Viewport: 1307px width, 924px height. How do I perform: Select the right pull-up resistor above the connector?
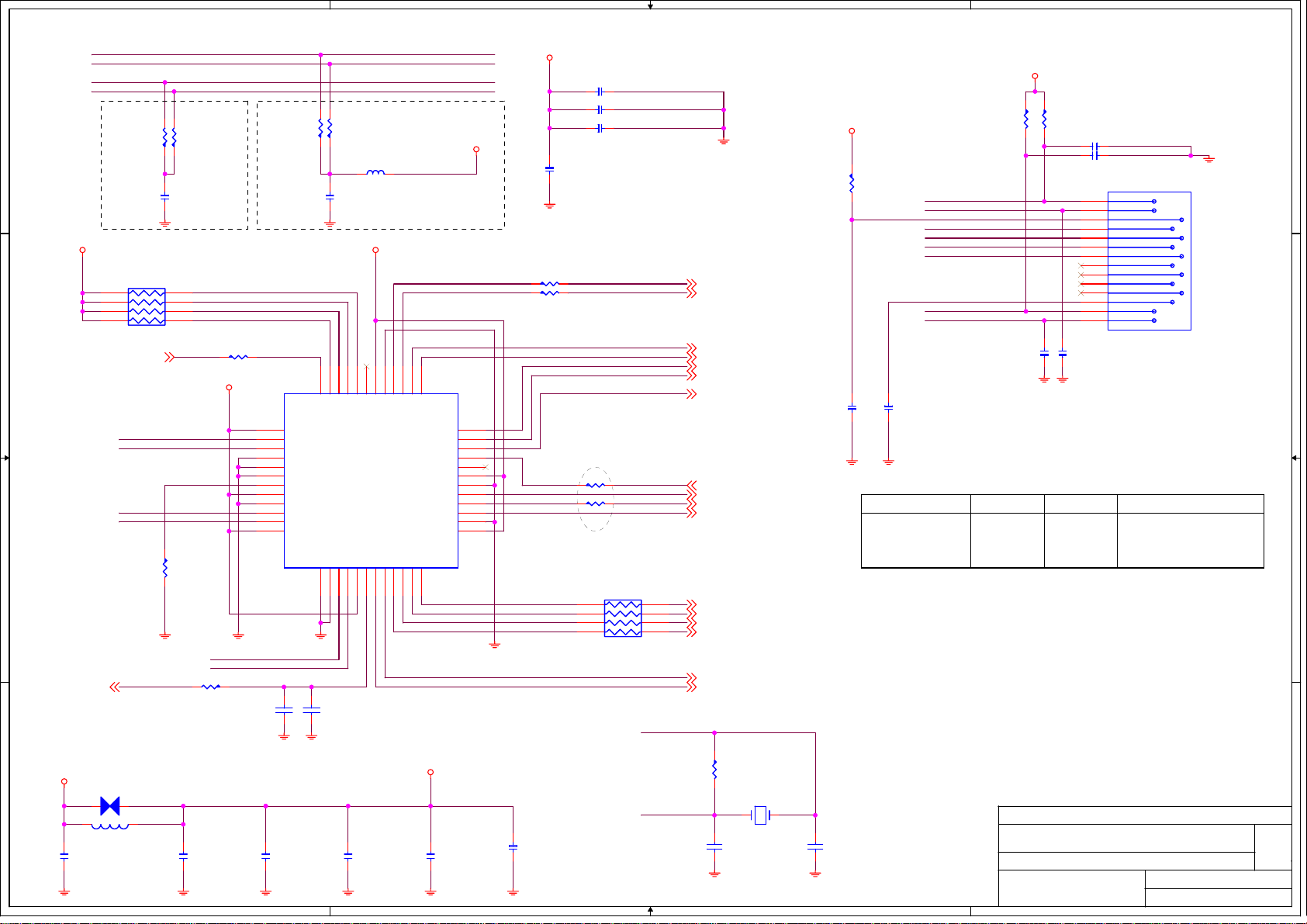pyautogui.click(x=1044, y=119)
